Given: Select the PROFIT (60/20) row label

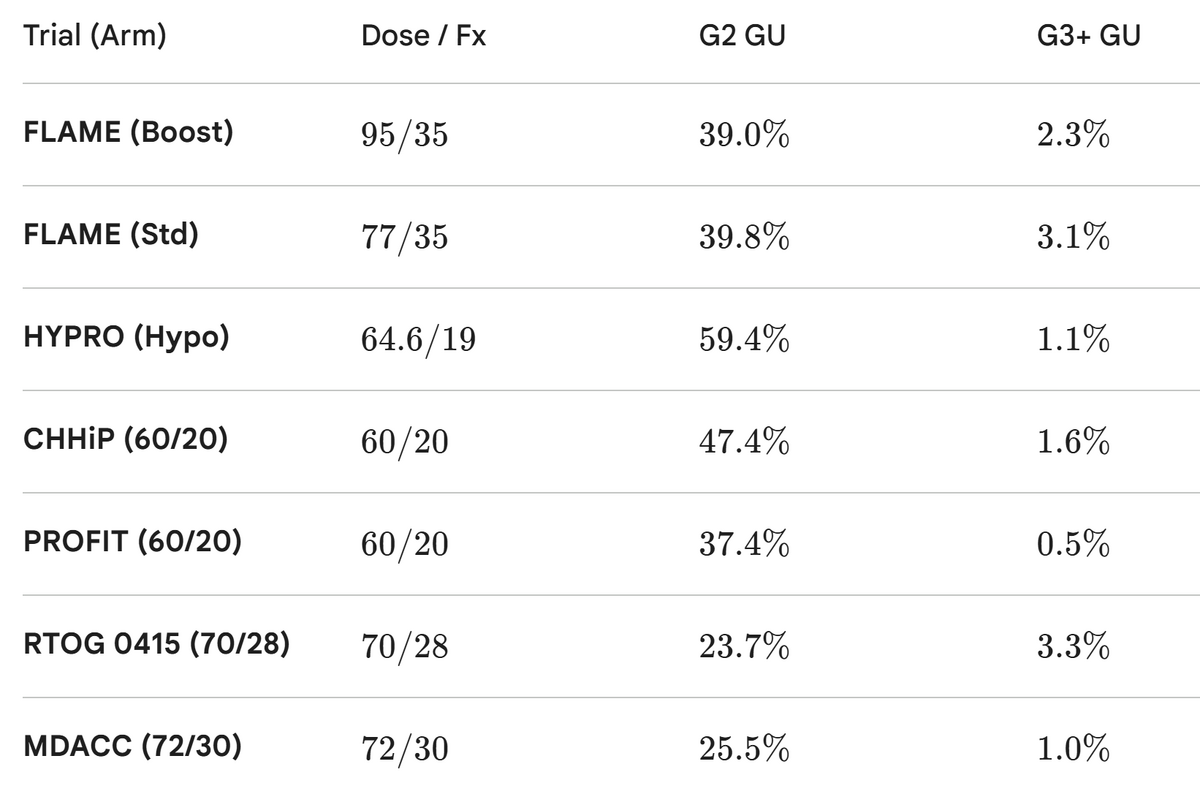Looking at the screenshot, I should [132, 542].
